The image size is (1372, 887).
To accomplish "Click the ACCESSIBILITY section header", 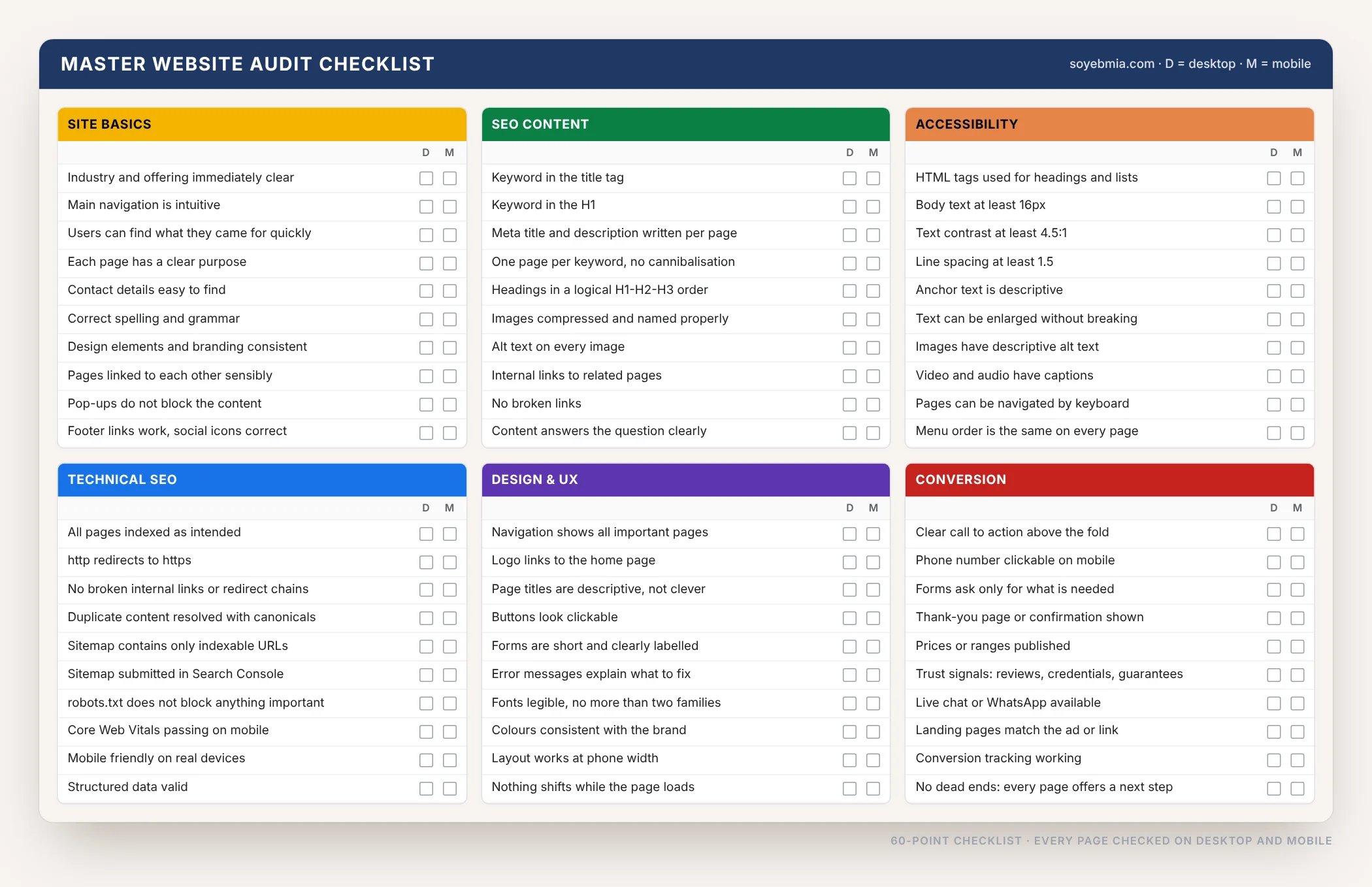I will (1109, 124).
